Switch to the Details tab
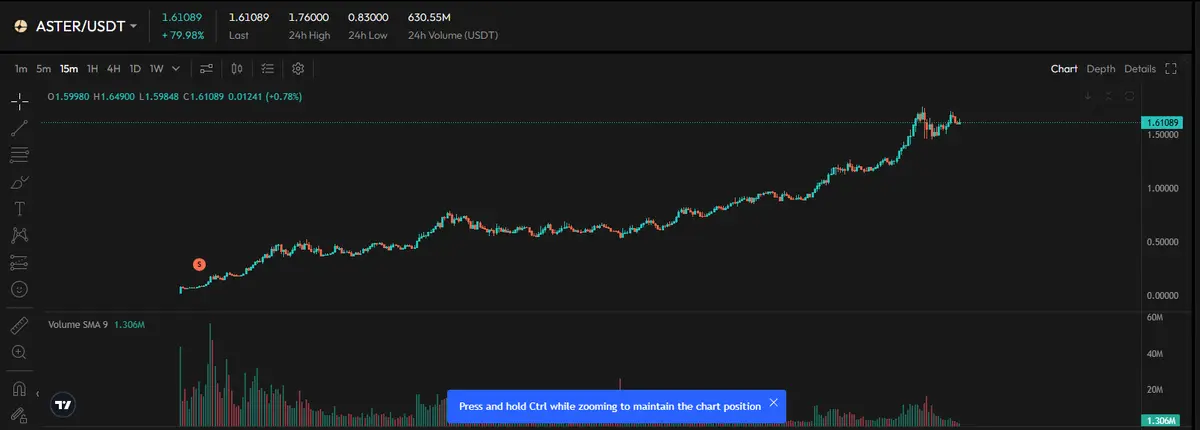Viewport: 1200px width, 430px height. tap(1140, 69)
